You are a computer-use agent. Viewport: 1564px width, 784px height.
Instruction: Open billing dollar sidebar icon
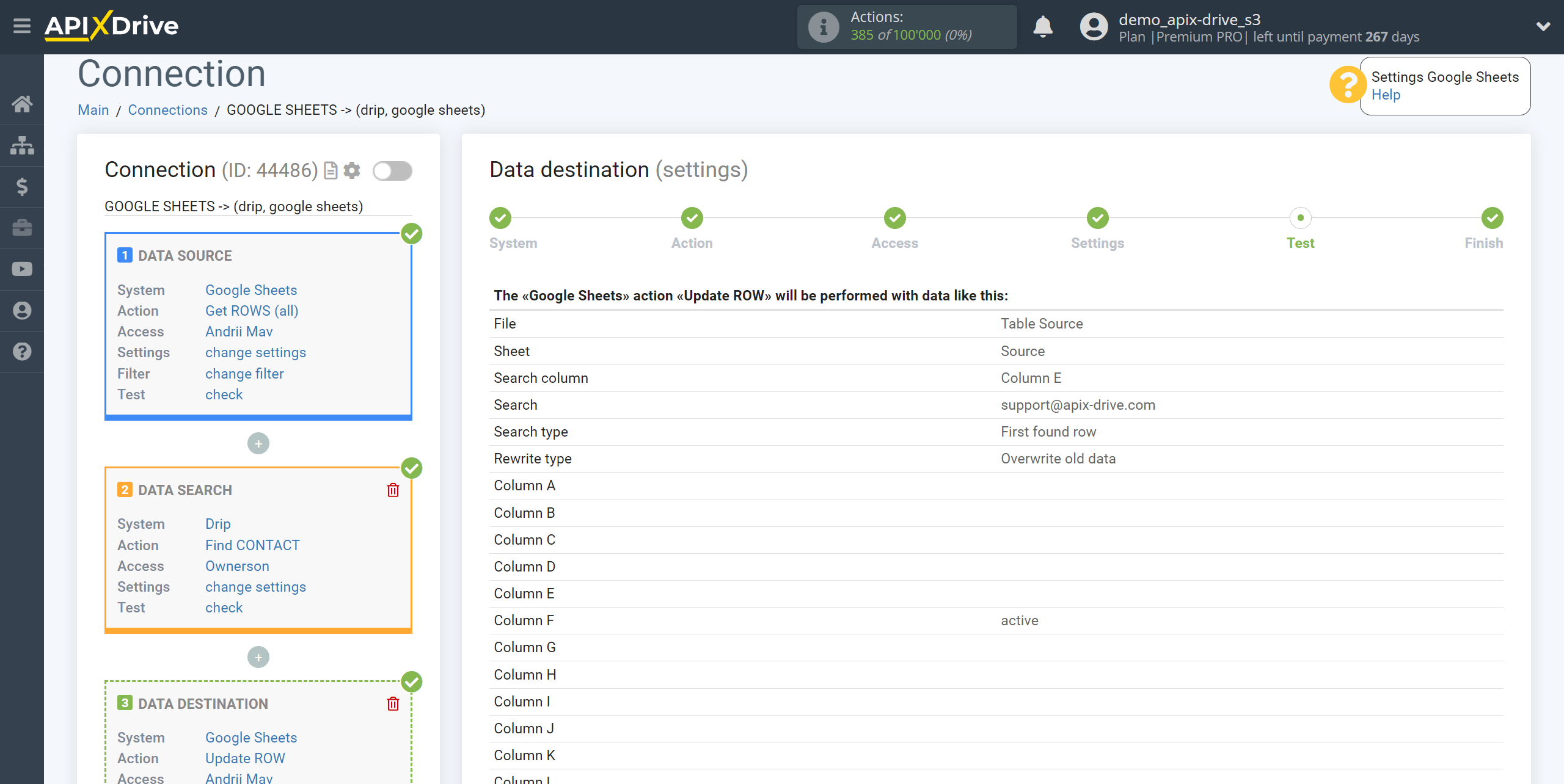coord(22,186)
